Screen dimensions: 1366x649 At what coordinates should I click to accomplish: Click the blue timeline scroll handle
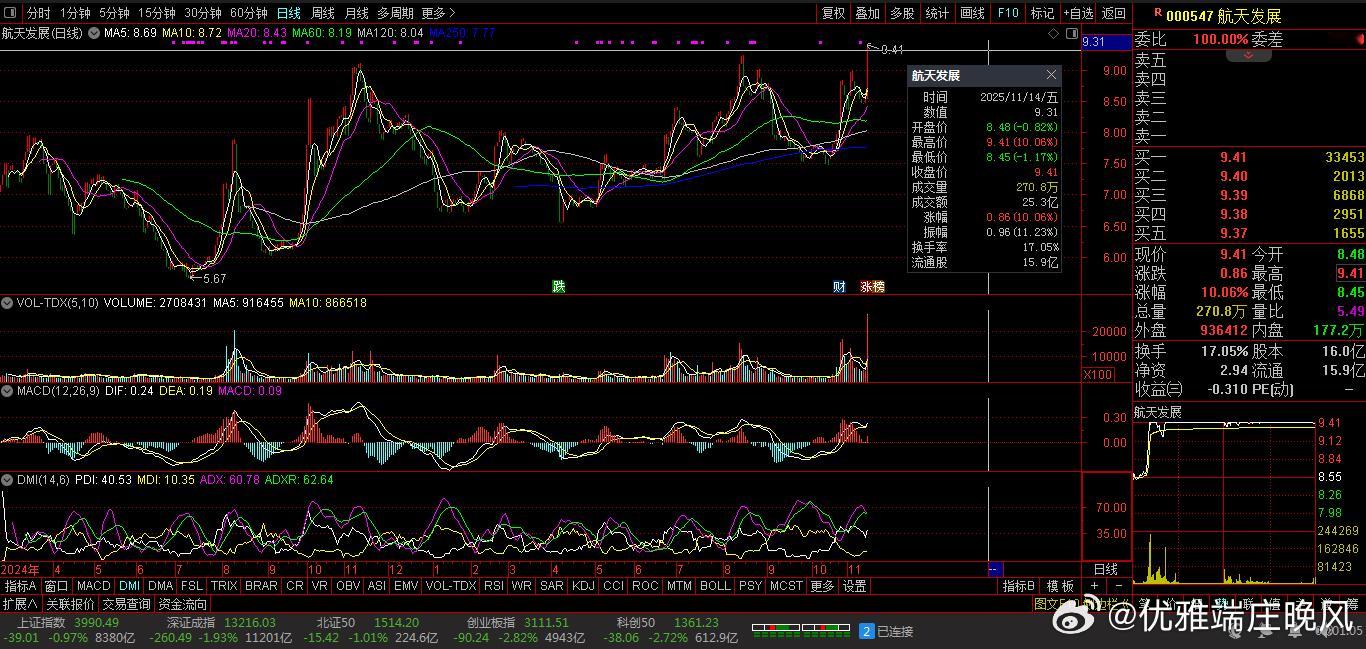pos(994,569)
